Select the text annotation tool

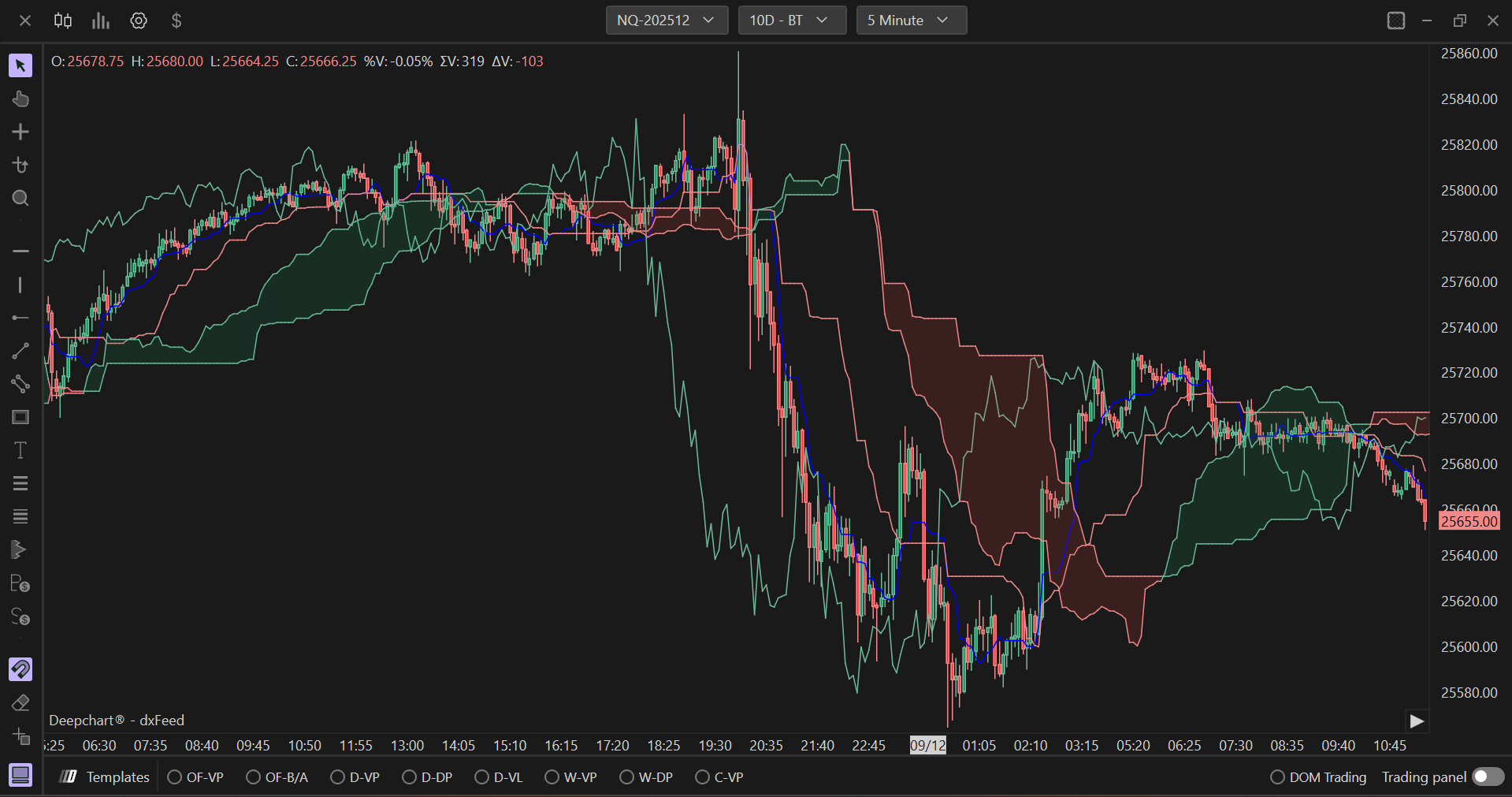point(20,450)
